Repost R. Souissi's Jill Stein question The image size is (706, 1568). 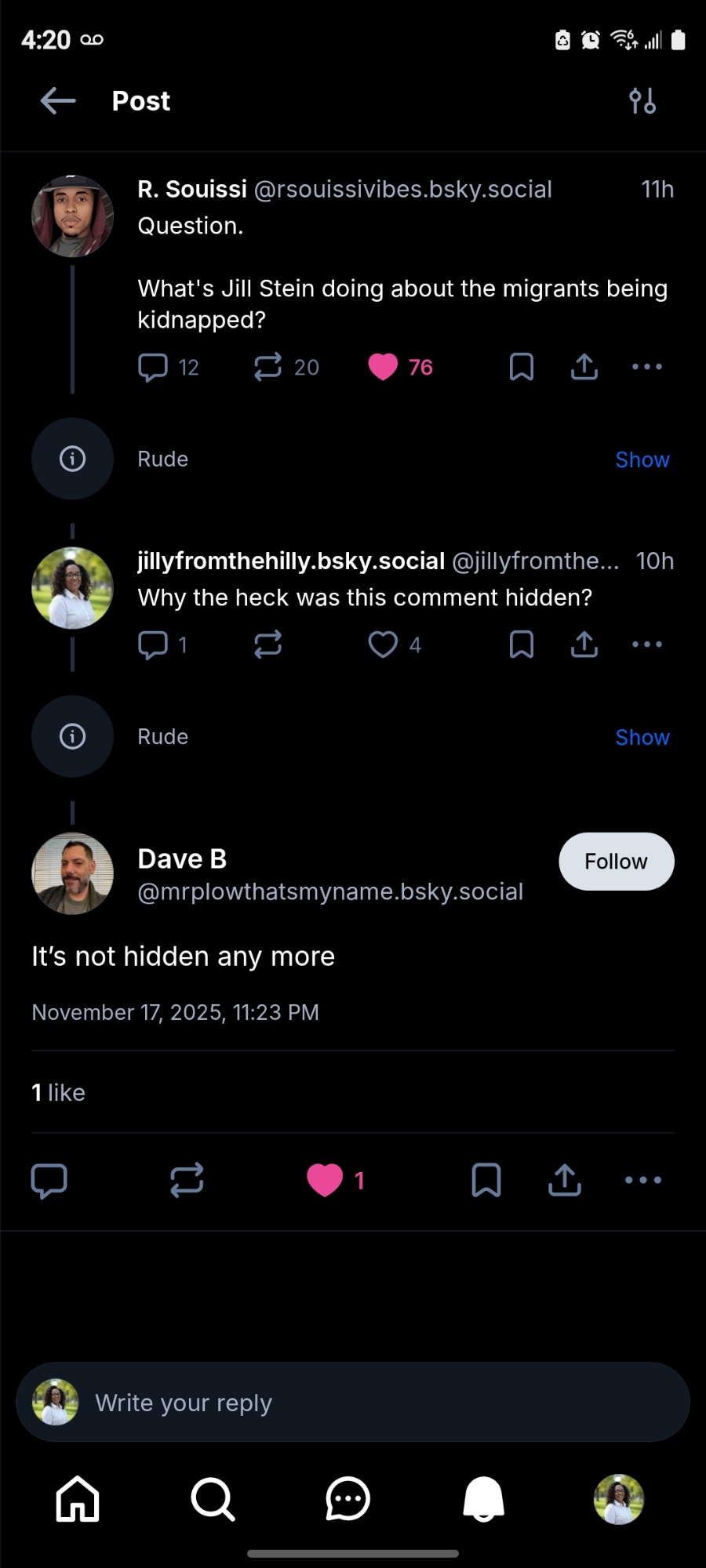(x=268, y=367)
